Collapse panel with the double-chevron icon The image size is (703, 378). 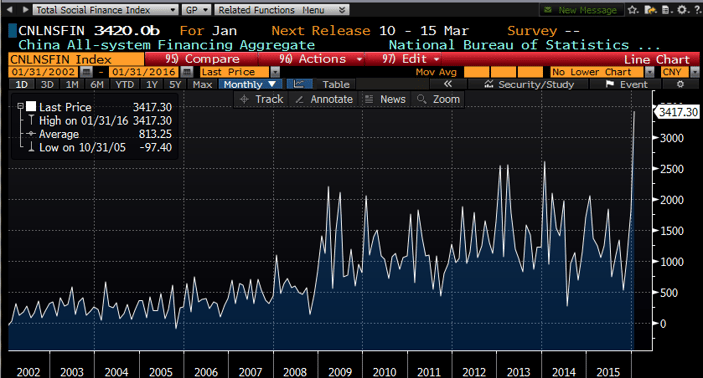coord(447,84)
